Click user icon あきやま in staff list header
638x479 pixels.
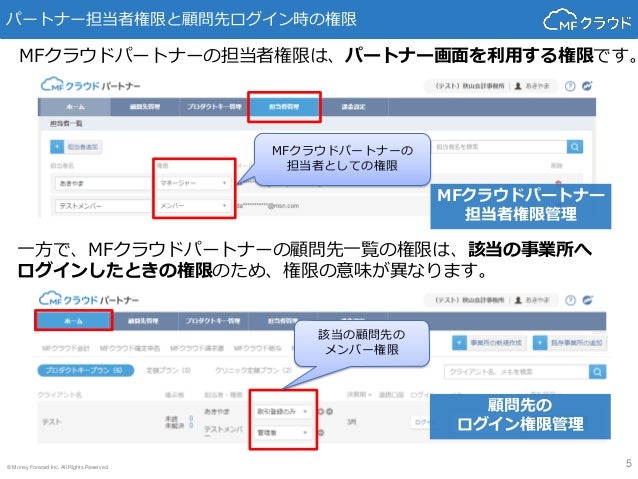[518, 86]
